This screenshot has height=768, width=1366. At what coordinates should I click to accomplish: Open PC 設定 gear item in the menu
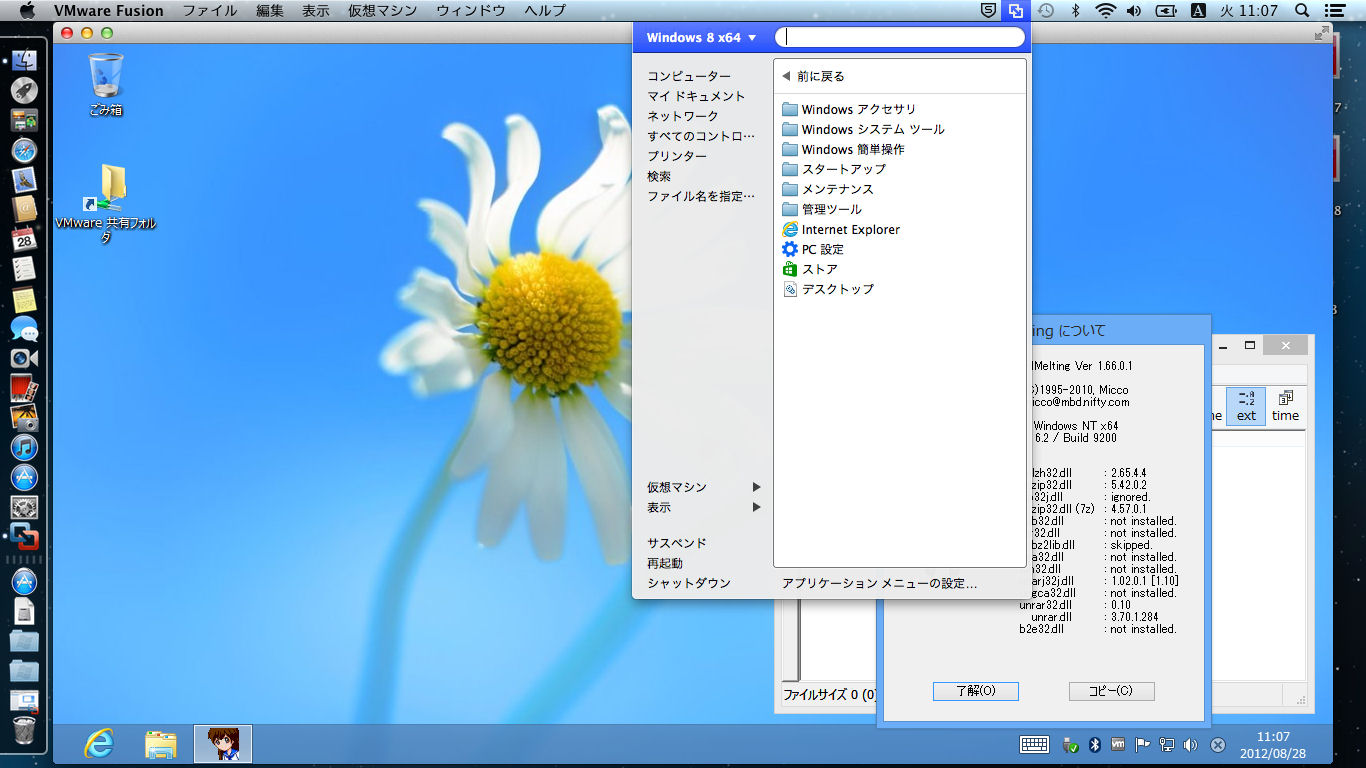pyautogui.click(x=812, y=249)
